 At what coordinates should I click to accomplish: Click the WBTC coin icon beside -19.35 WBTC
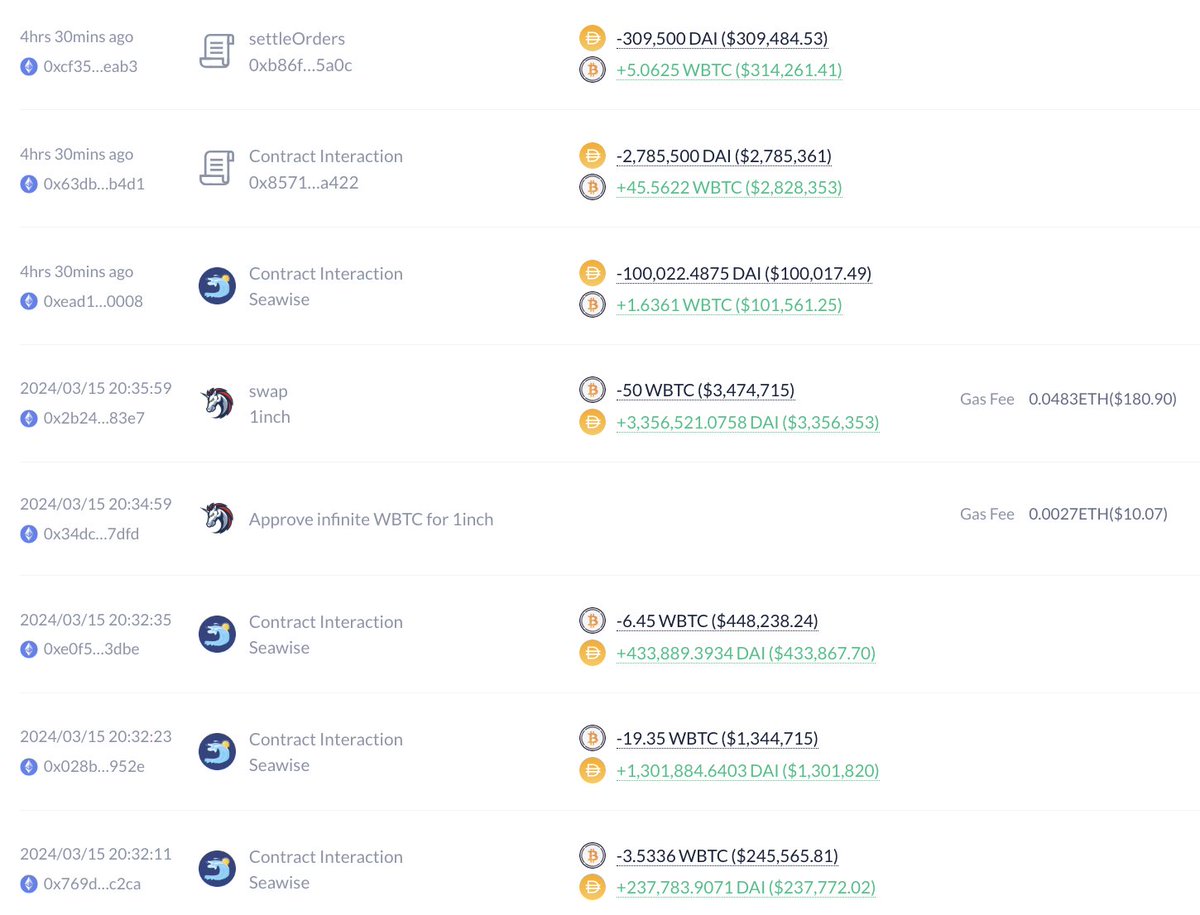tap(593, 739)
